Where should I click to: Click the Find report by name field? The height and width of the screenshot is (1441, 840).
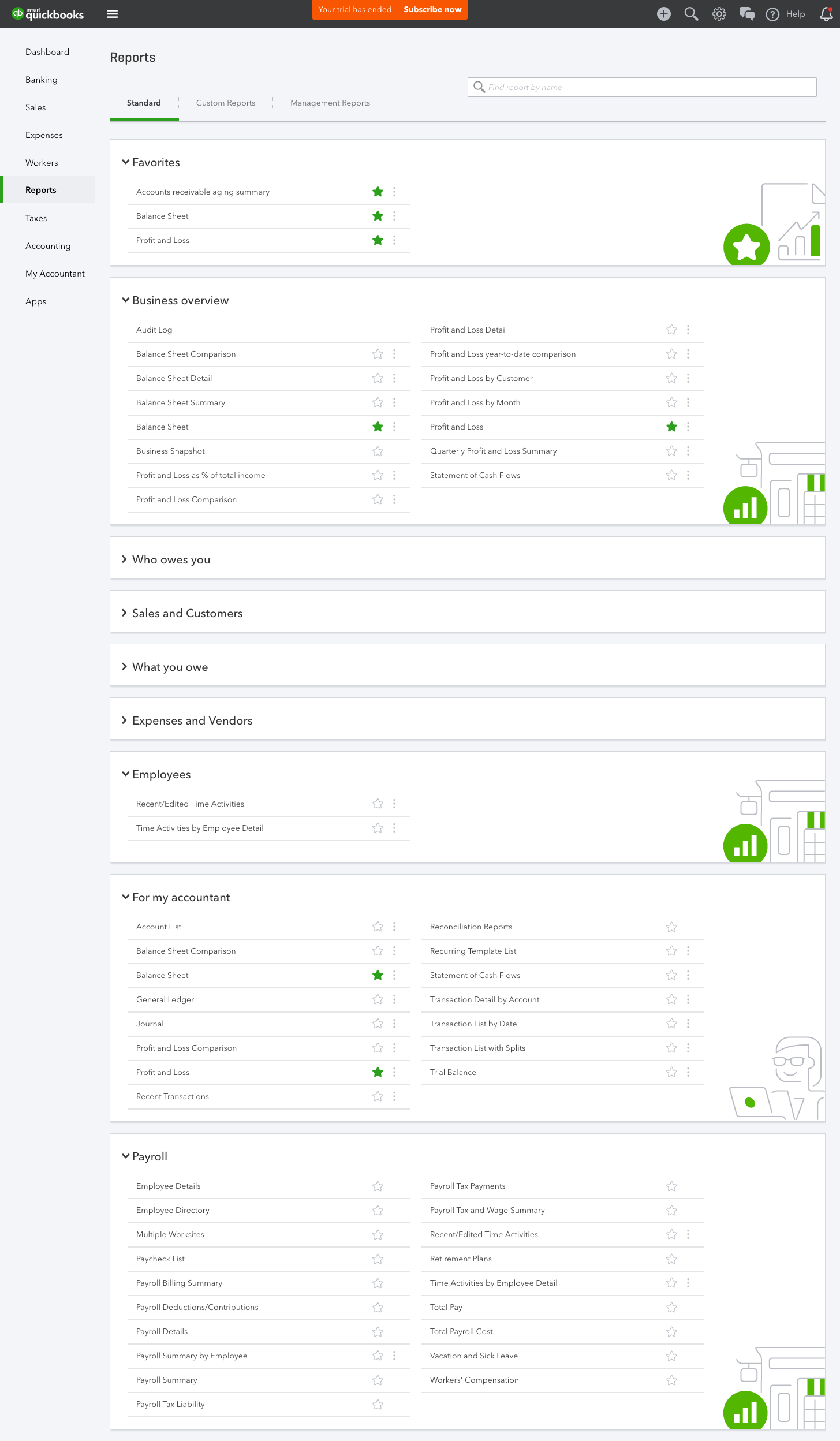coord(642,87)
